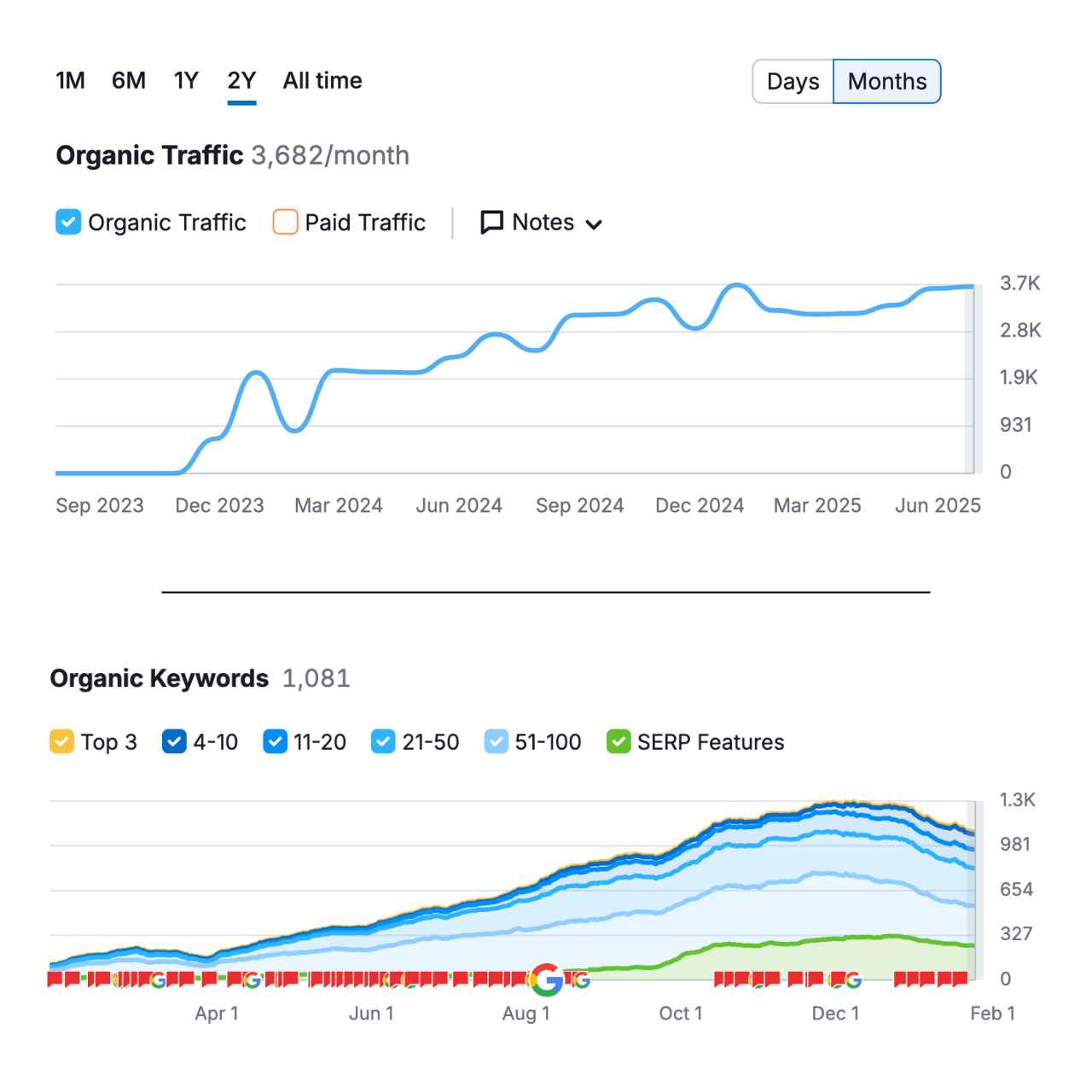Screen dimensions: 1092x1092
Task: Select the 6M time range
Action: coord(129,80)
